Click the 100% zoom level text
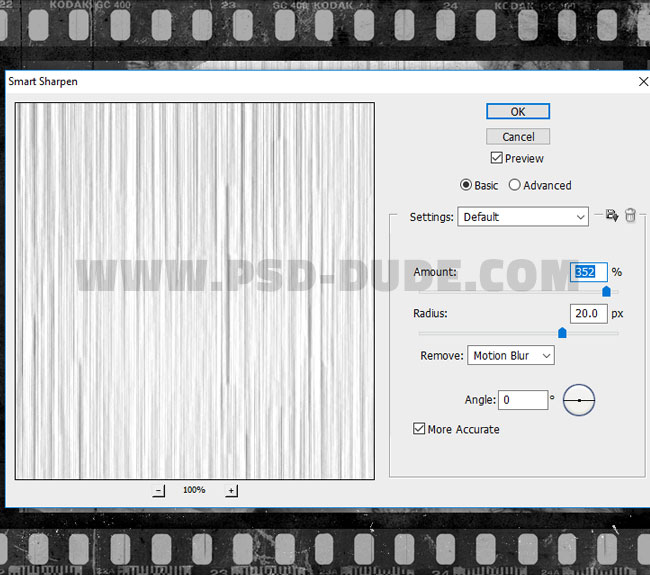Viewport: 650px width, 575px height. (194, 490)
